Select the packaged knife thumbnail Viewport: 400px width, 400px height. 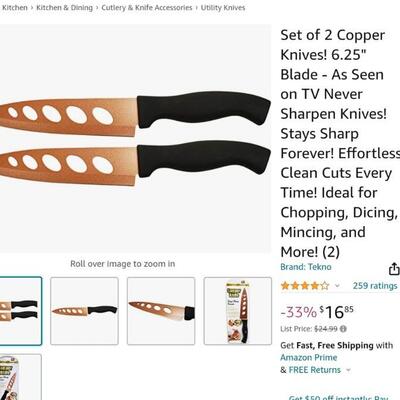tap(238, 311)
